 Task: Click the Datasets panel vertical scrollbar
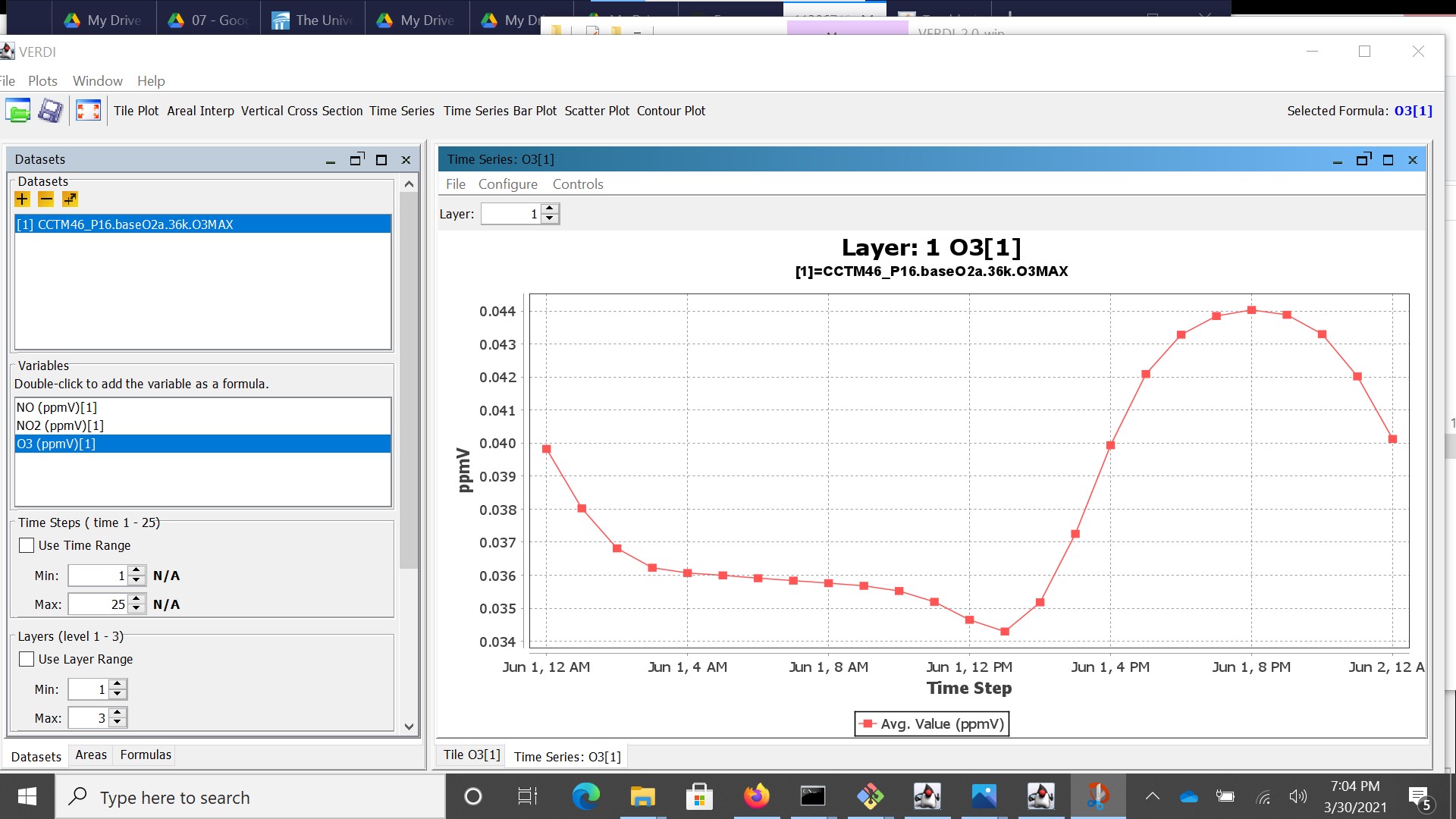click(x=409, y=379)
